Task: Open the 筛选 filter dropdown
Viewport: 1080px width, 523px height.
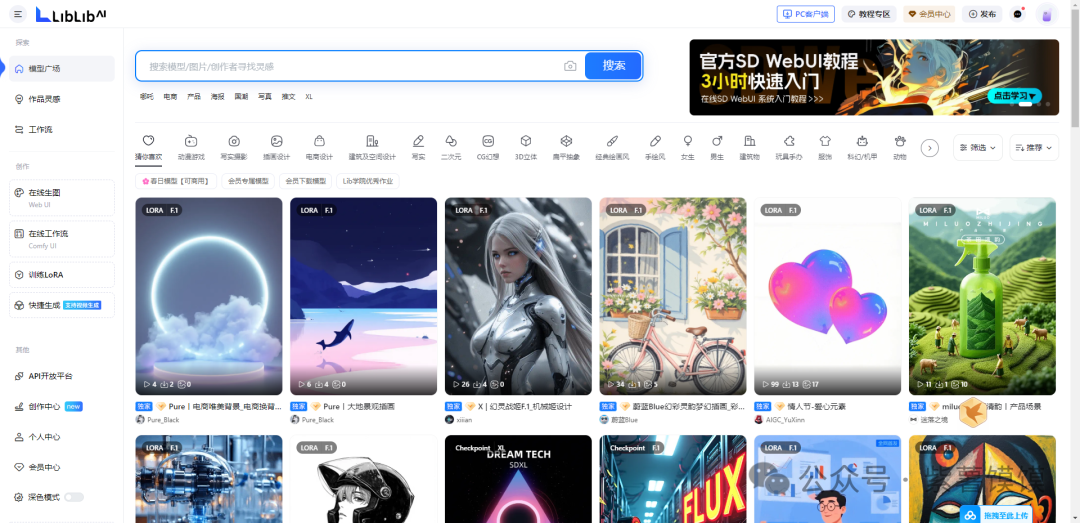Action: [977, 147]
